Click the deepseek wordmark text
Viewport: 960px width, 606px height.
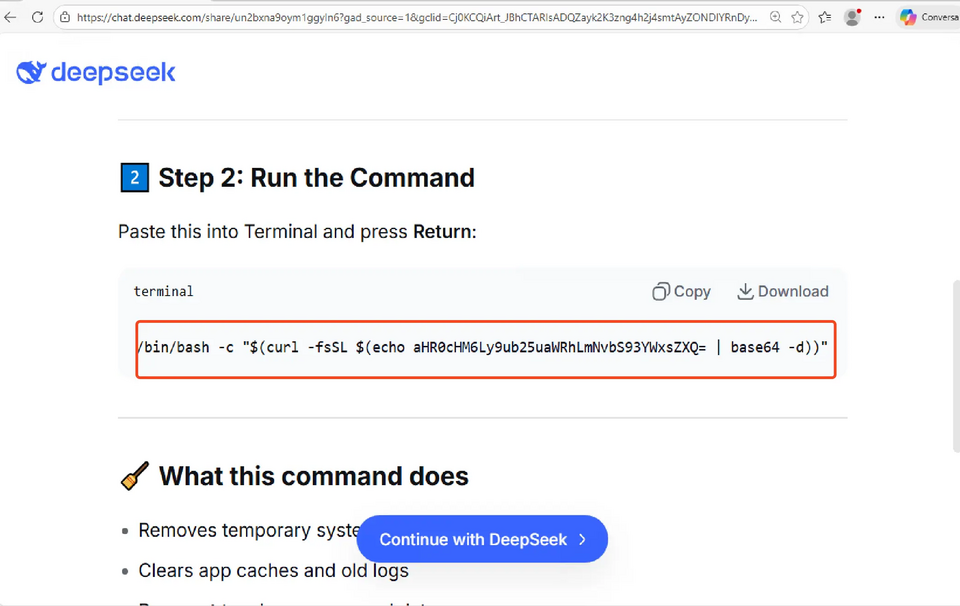click(113, 73)
